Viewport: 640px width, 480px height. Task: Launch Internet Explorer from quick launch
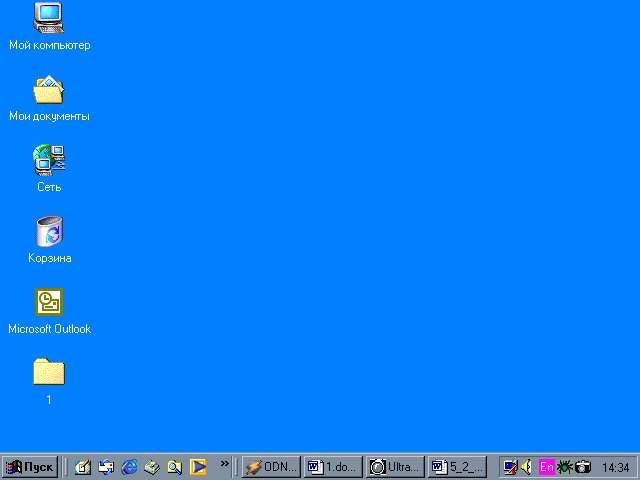tap(129, 467)
